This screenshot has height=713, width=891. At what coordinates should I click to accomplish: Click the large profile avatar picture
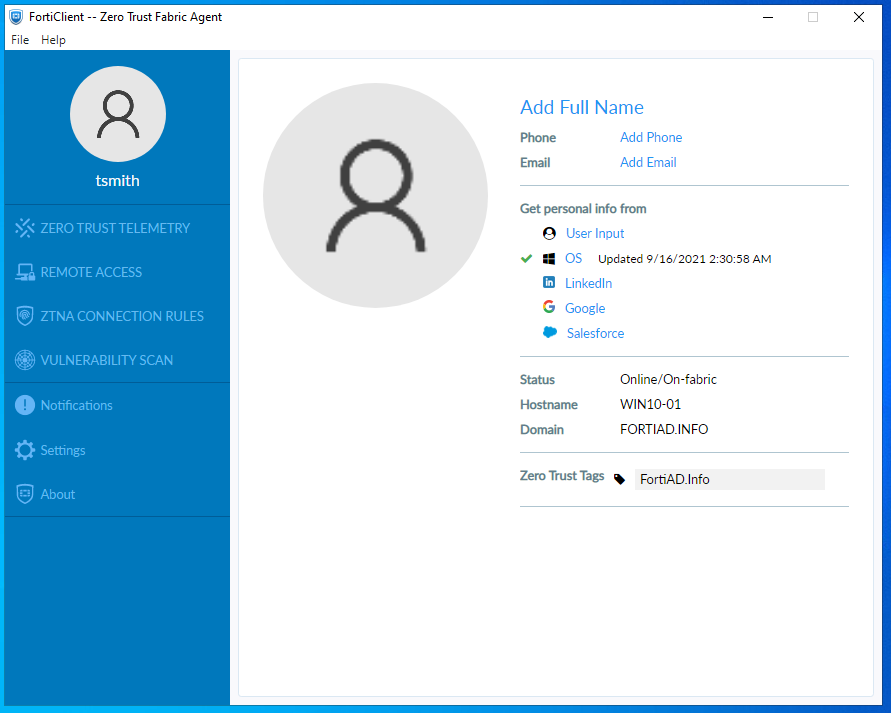tap(375, 195)
